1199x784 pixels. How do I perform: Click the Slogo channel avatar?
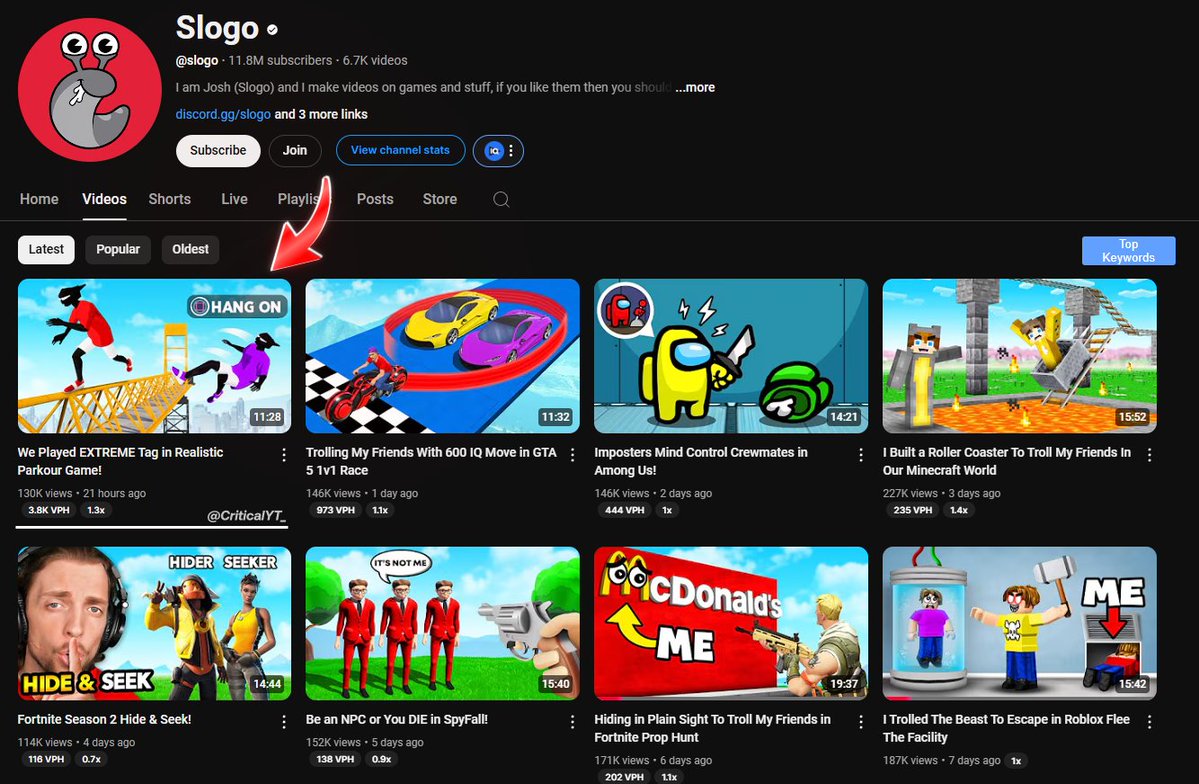pos(89,89)
